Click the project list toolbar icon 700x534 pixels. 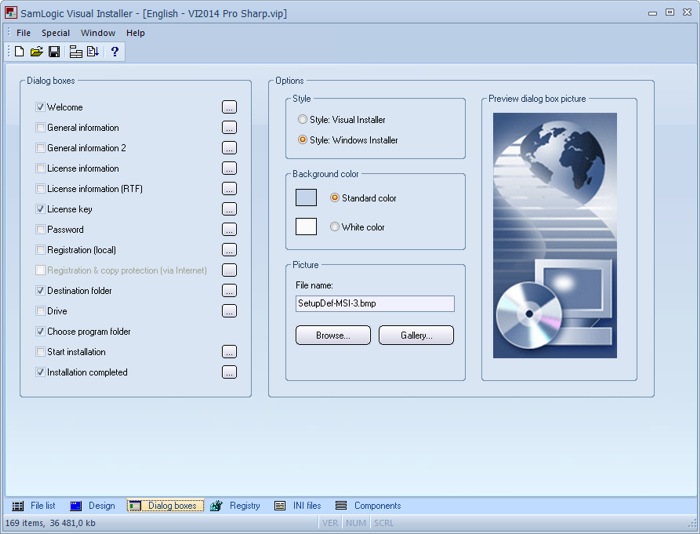pos(76,52)
